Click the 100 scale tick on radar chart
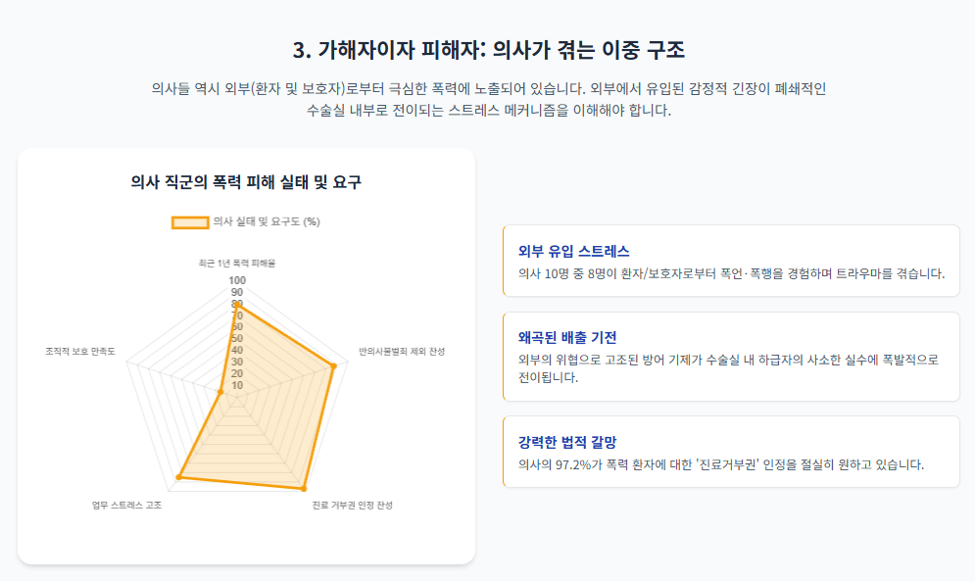The width and height of the screenshot is (975, 581). 237,281
